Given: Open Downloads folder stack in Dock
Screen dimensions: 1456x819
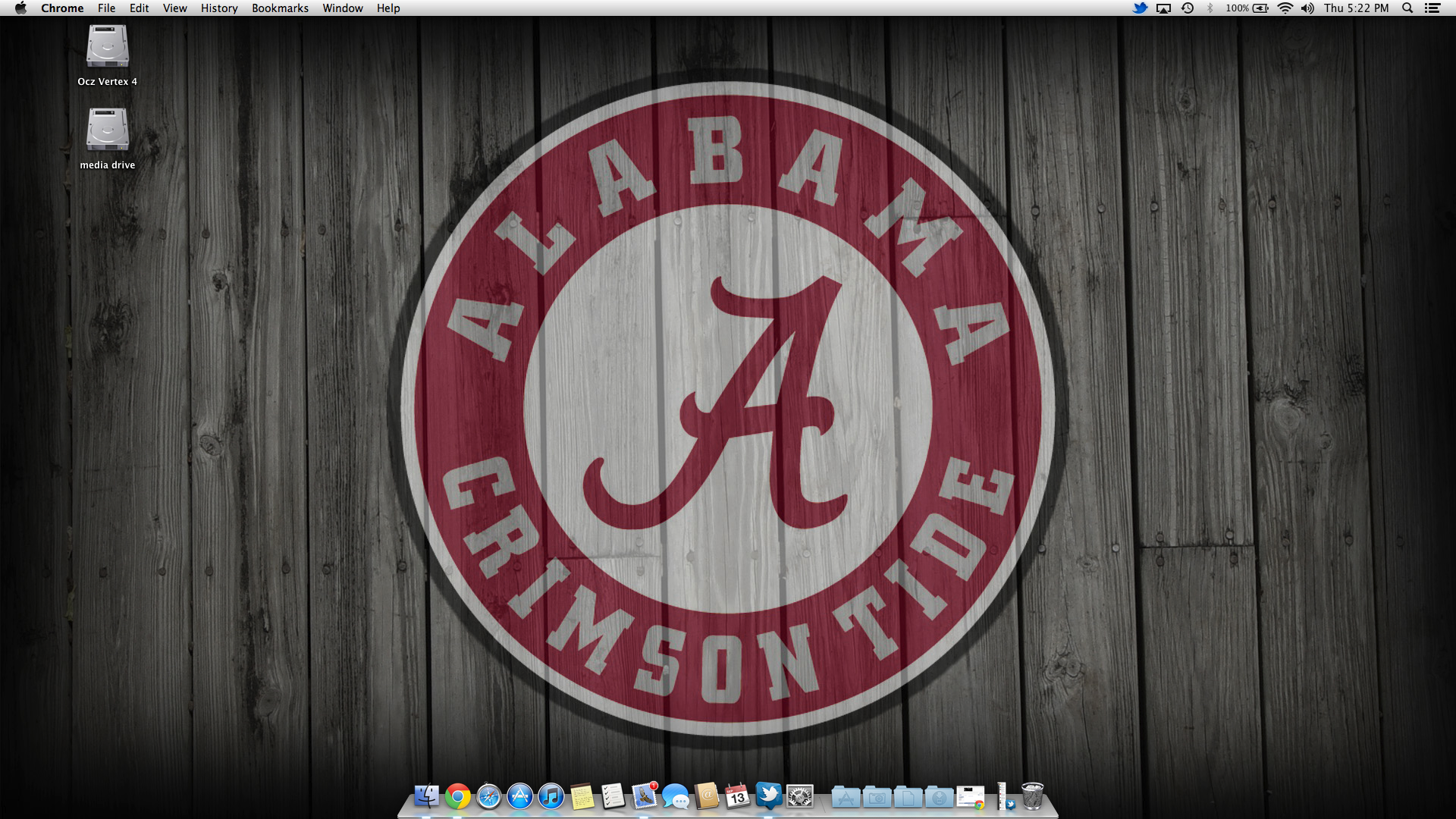Looking at the screenshot, I should click(940, 796).
